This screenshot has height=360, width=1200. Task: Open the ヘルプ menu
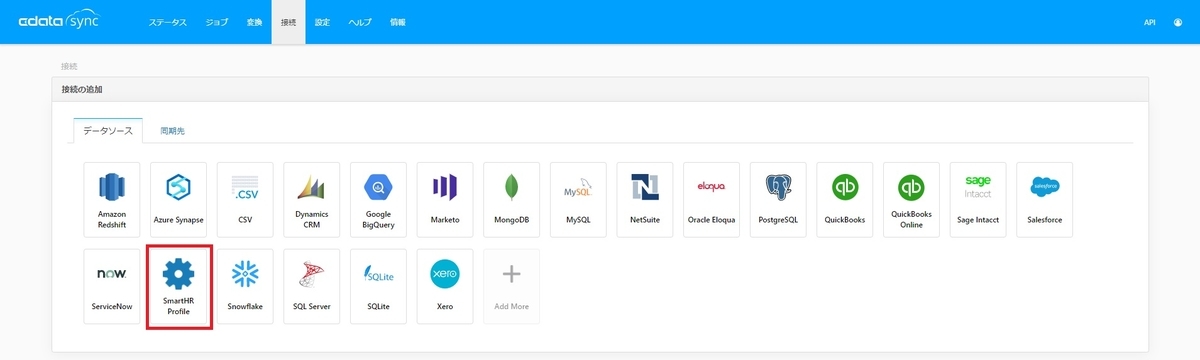[360, 21]
